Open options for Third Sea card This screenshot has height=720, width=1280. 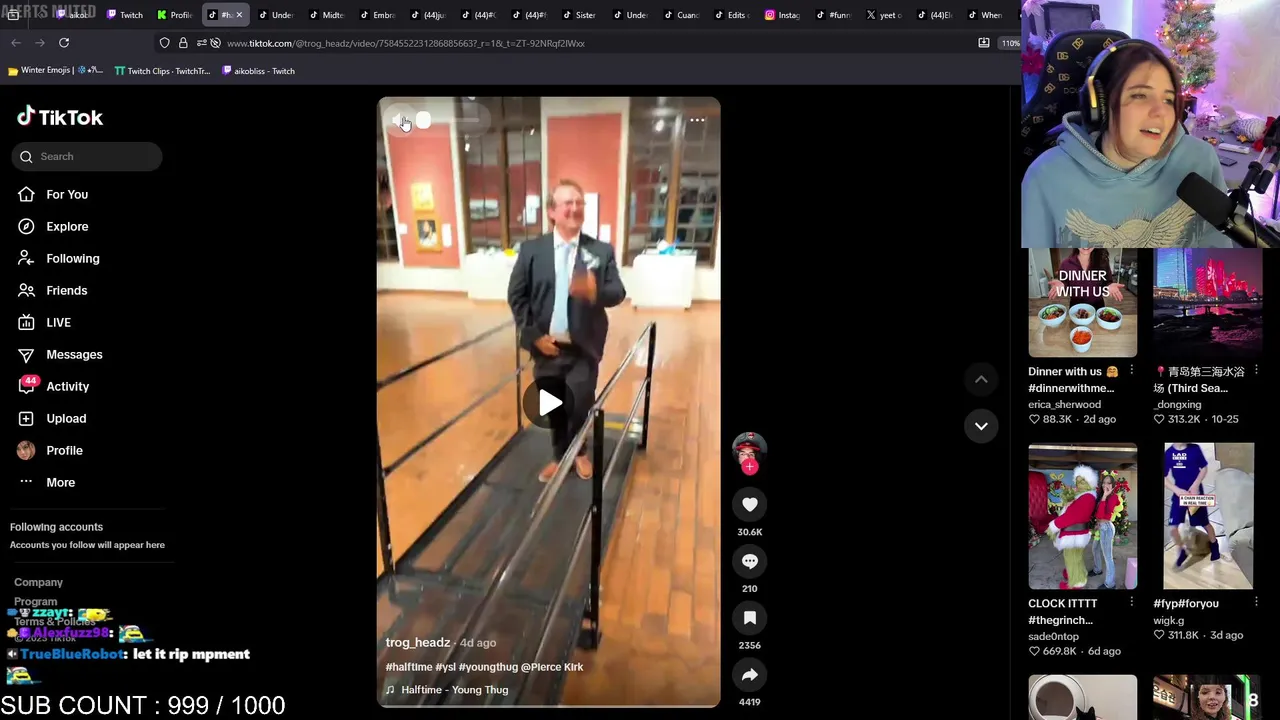(x=1256, y=371)
